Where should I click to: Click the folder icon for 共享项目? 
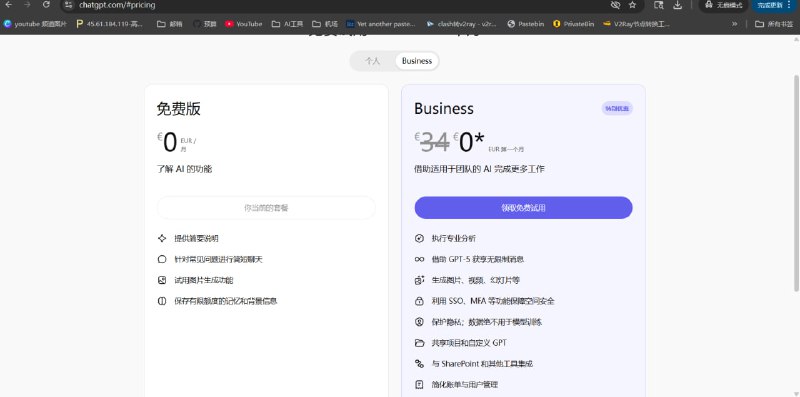click(x=419, y=343)
